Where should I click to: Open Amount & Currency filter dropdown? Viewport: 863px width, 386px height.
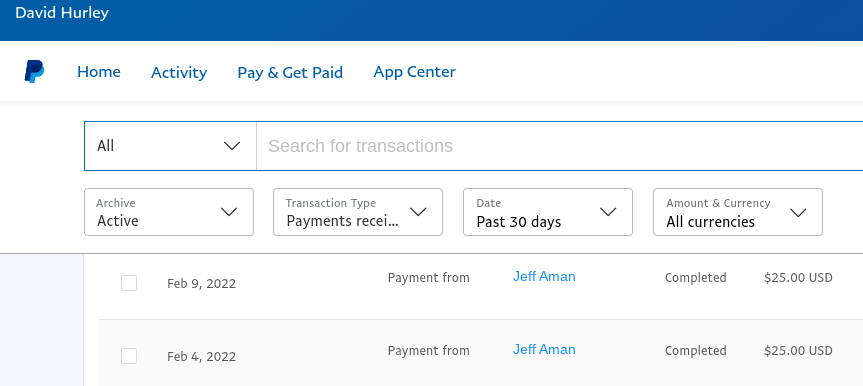(x=738, y=212)
